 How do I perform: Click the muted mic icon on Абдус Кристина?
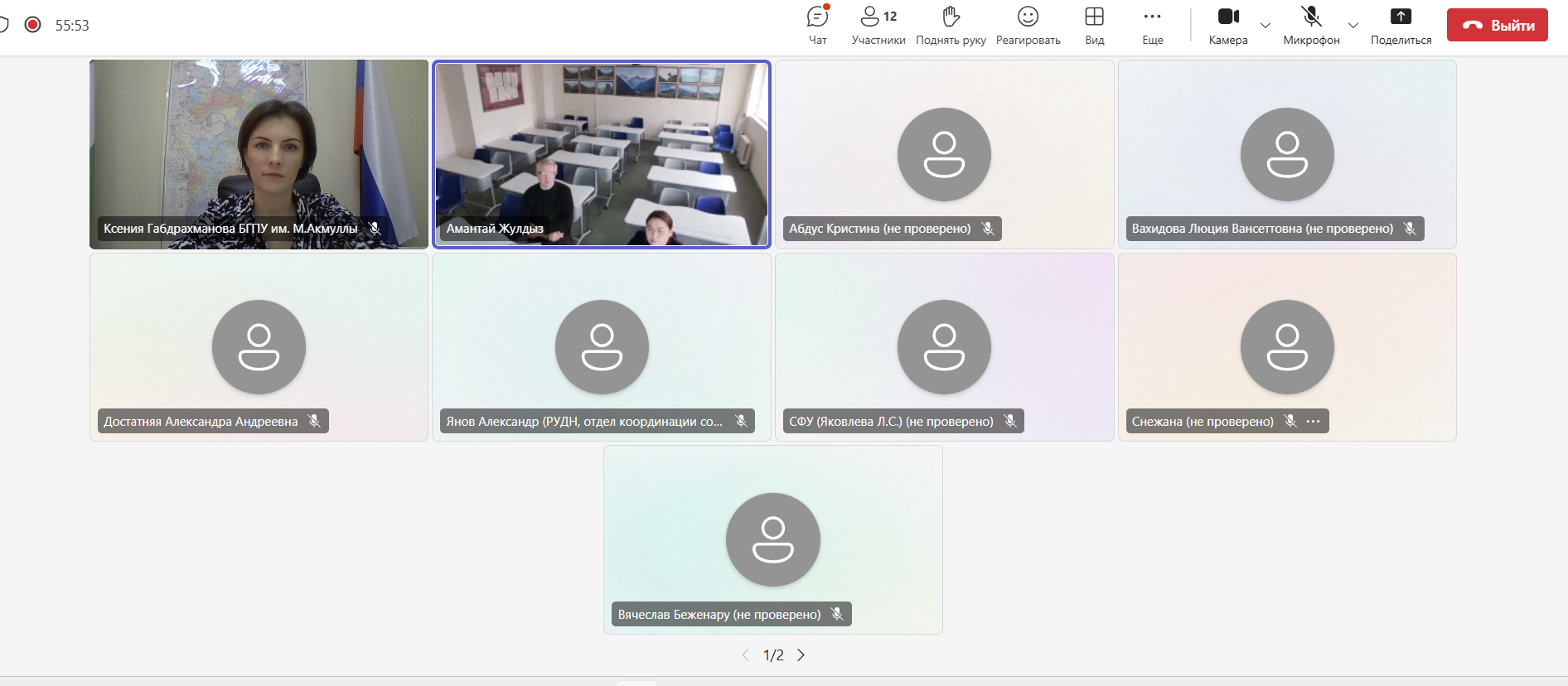988,229
